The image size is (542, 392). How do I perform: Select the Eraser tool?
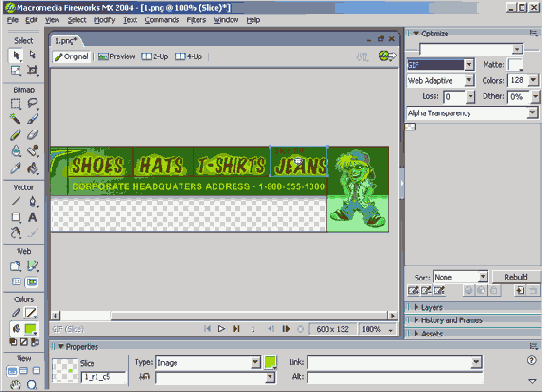[x=32, y=134]
